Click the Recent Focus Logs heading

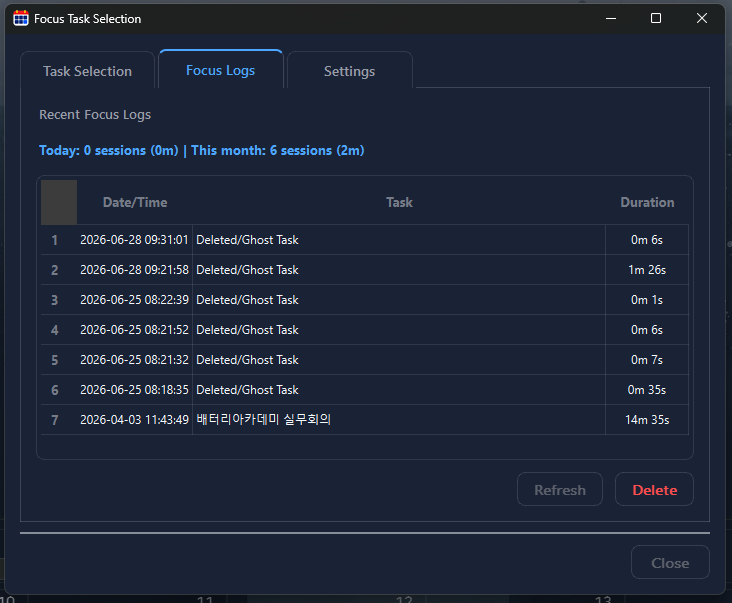click(95, 114)
